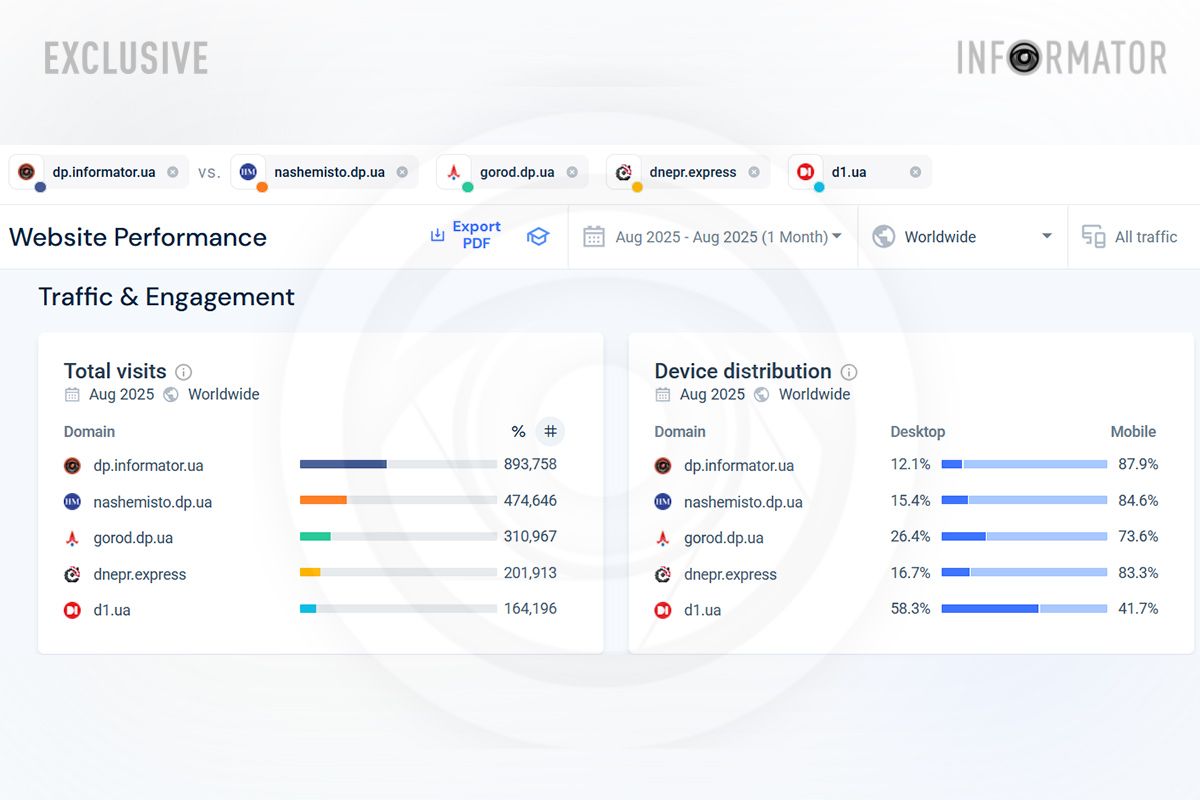The height and width of the screenshot is (800, 1200).
Task: Select the gorod.dp.ua chip favicon
Action: click(x=454, y=172)
